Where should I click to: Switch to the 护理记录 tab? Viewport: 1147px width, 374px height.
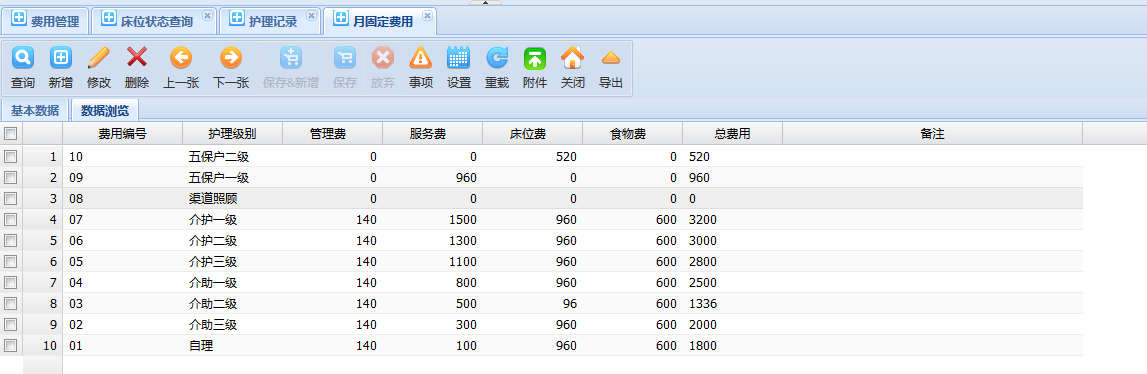click(270, 21)
